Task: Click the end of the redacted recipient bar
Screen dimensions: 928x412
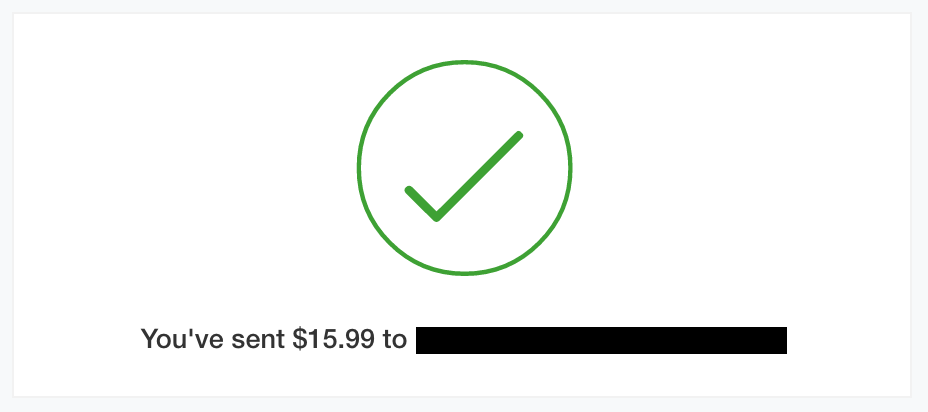Action: (x=781, y=340)
